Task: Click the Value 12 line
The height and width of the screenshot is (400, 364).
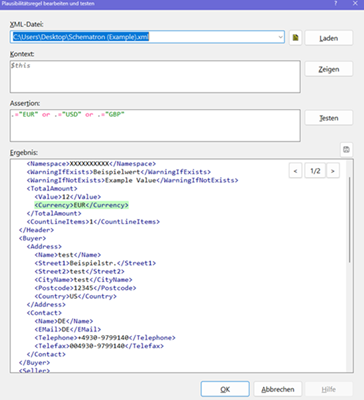Action: (x=68, y=197)
